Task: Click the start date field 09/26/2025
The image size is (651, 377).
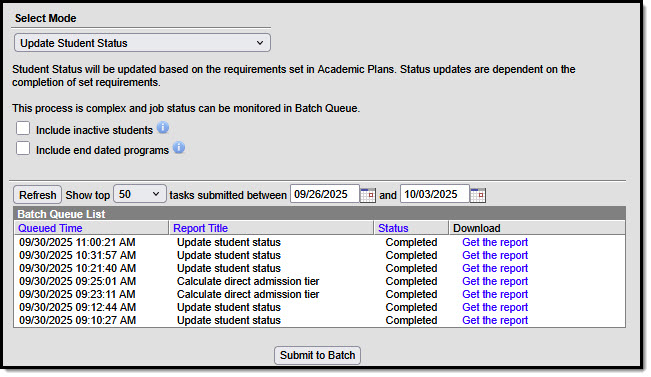Action: (x=324, y=194)
